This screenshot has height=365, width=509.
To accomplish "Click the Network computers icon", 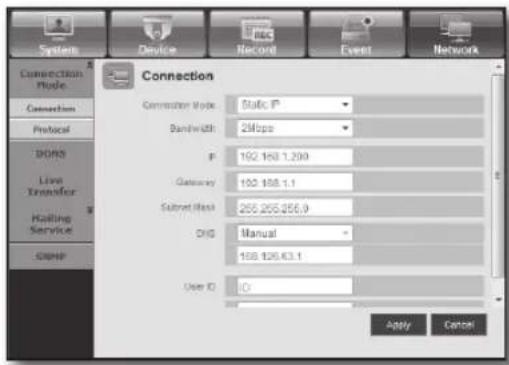I will (x=456, y=29).
